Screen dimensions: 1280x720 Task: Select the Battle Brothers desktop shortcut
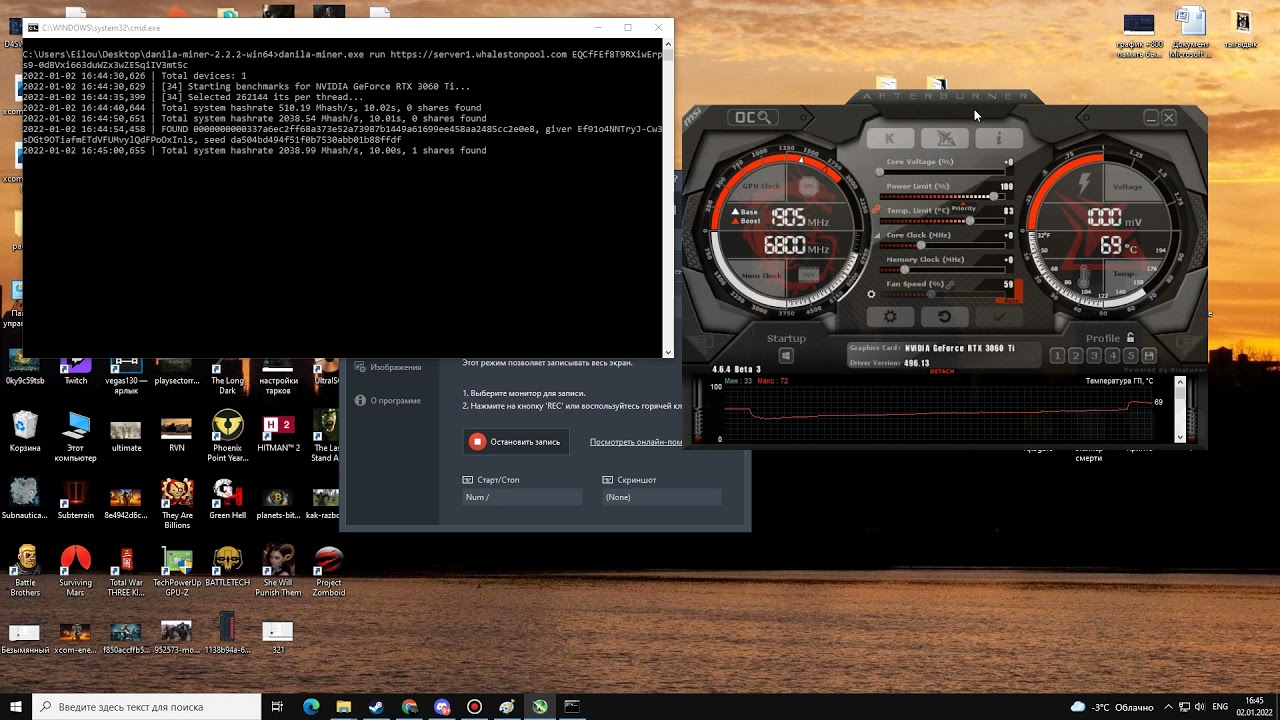(x=25, y=571)
